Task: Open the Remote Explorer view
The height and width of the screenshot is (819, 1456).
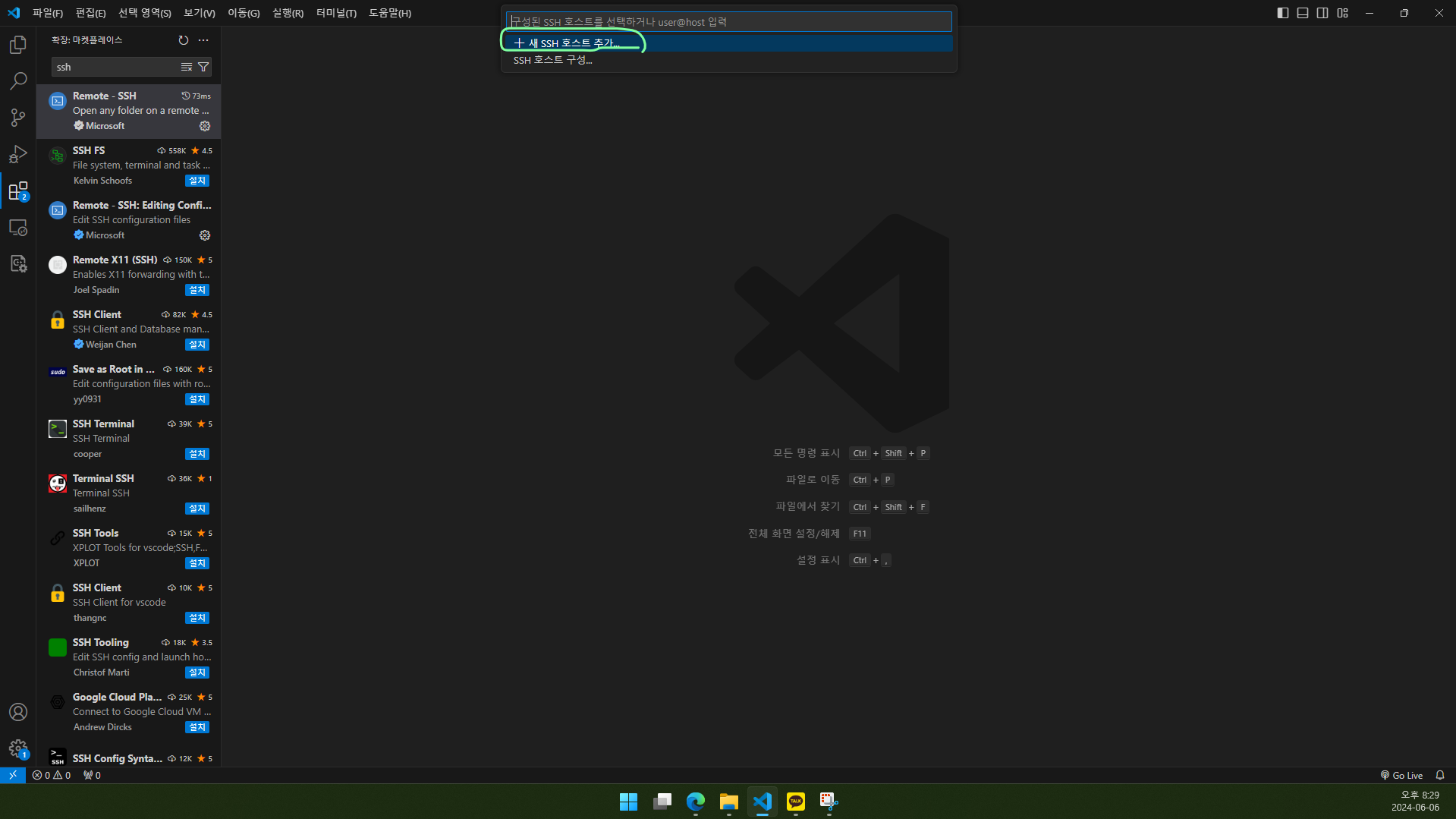Action: (18, 227)
